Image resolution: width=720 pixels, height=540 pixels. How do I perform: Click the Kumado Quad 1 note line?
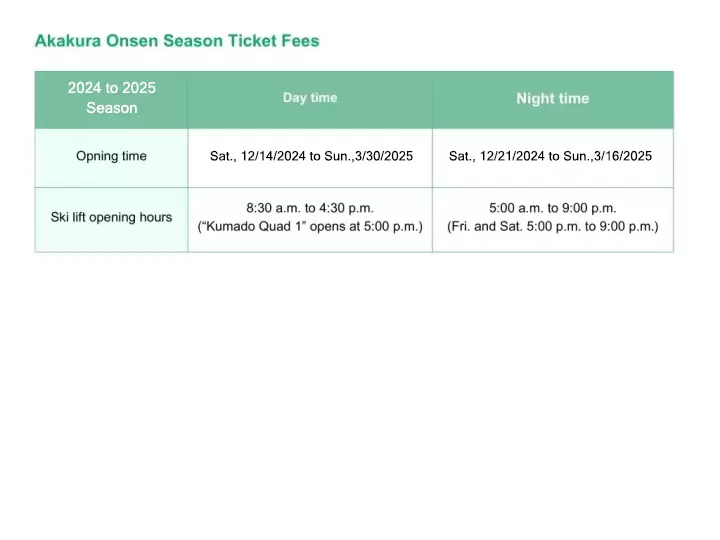click(310, 227)
